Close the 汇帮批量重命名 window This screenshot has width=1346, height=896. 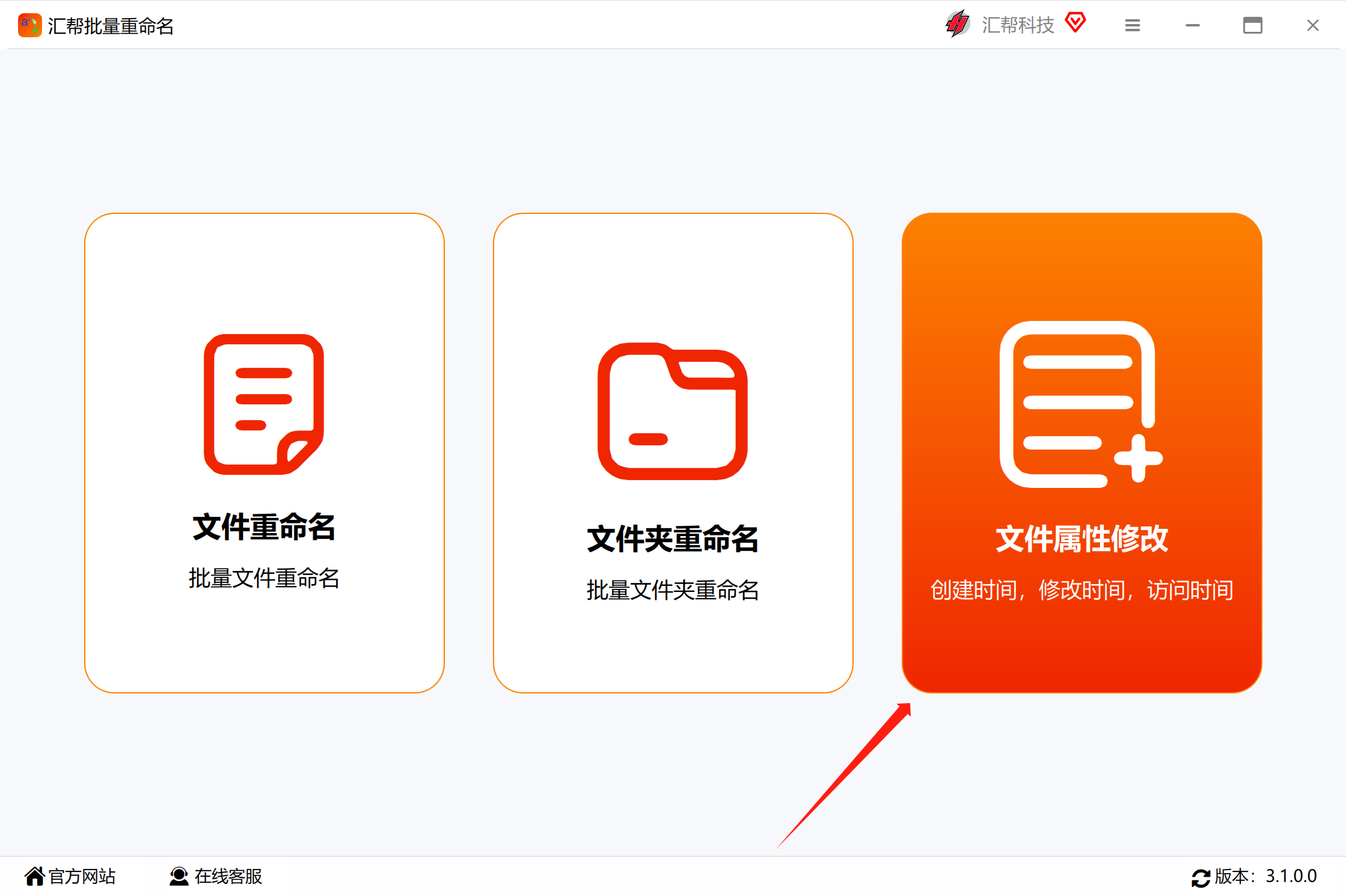click(1313, 25)
